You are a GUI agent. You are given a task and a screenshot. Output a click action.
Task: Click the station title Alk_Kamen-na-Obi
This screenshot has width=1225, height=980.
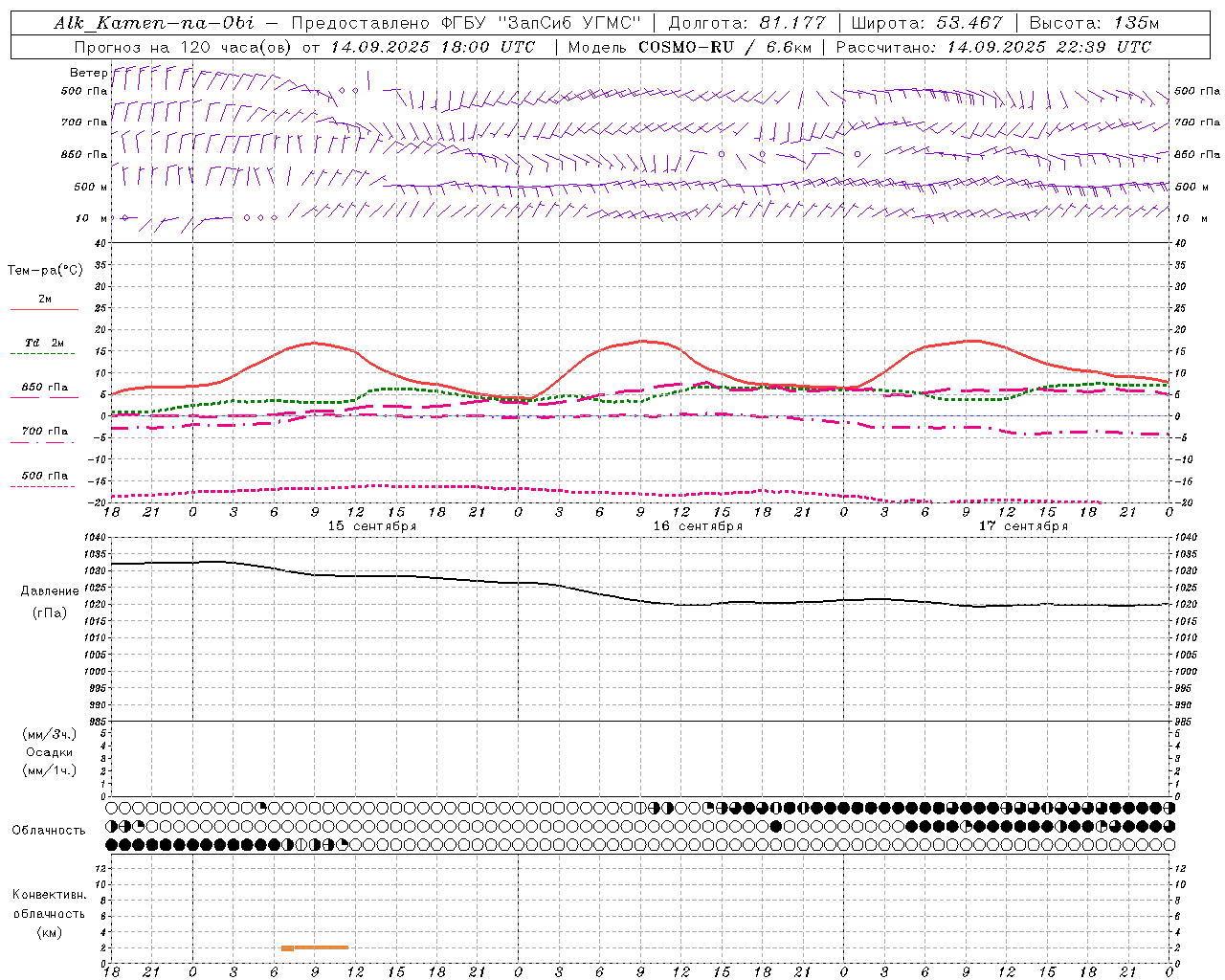pyautogui.click(x=154, y=23)
